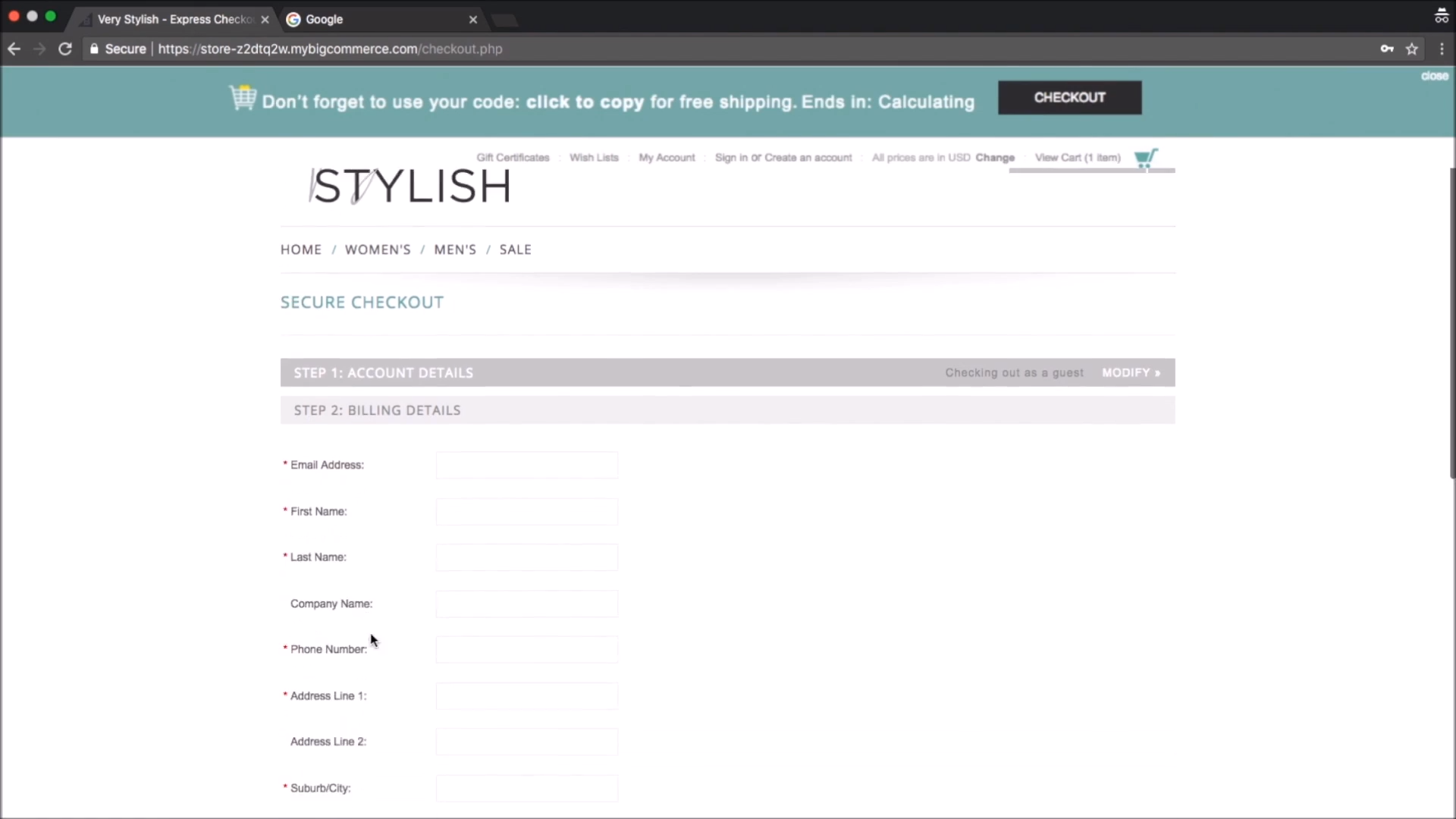Open the Chrome three-dot menu

click(1442, 49)
